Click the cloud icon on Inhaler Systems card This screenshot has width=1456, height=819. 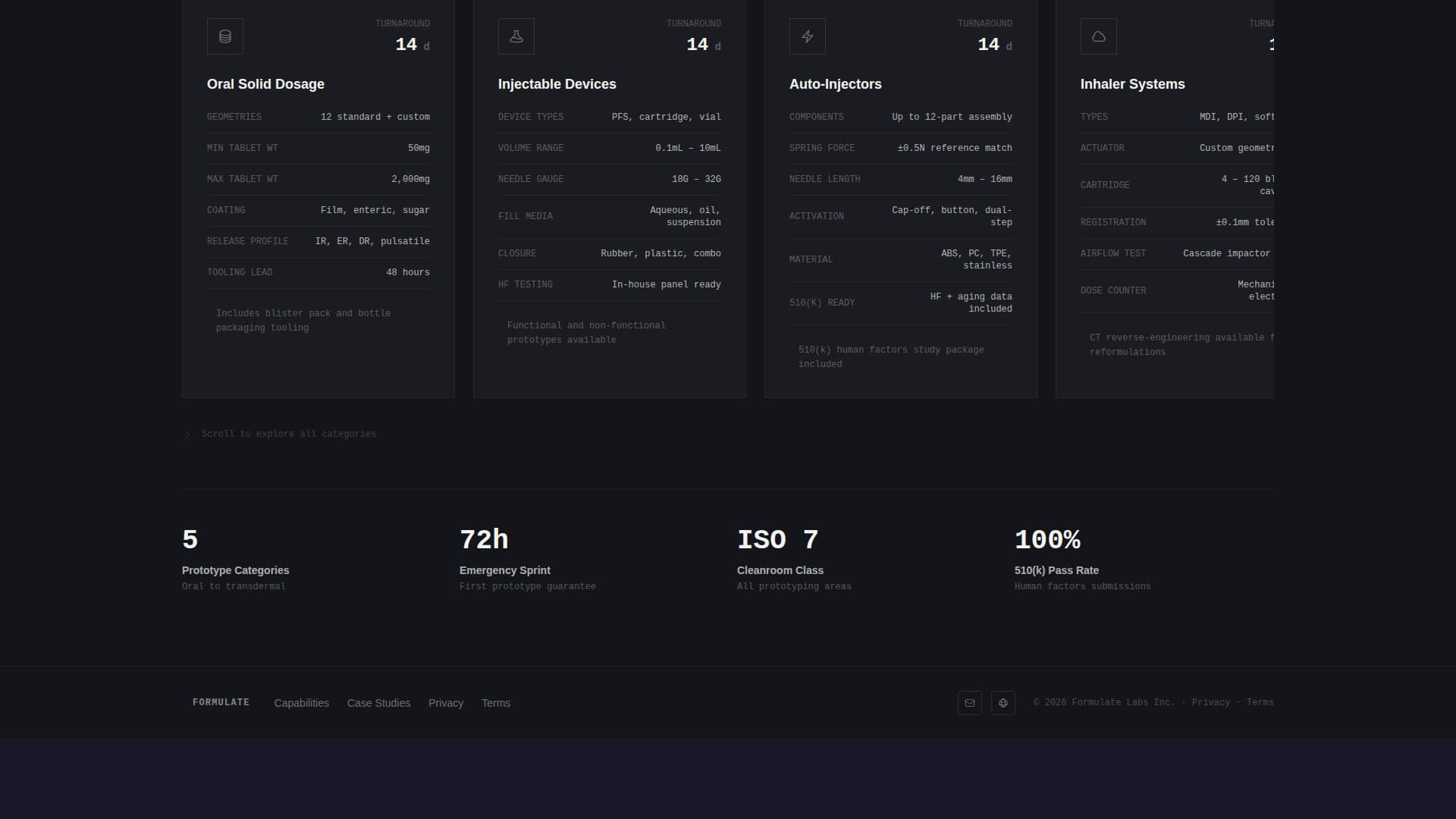click(x=1099, y=36)
